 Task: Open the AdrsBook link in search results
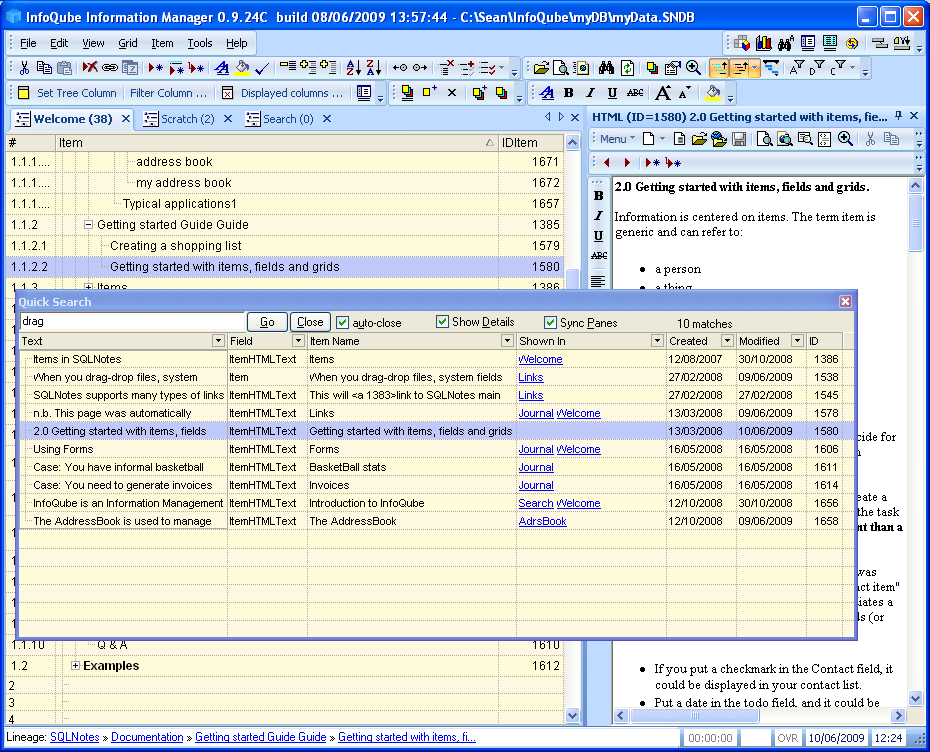(x=542, y=521)
